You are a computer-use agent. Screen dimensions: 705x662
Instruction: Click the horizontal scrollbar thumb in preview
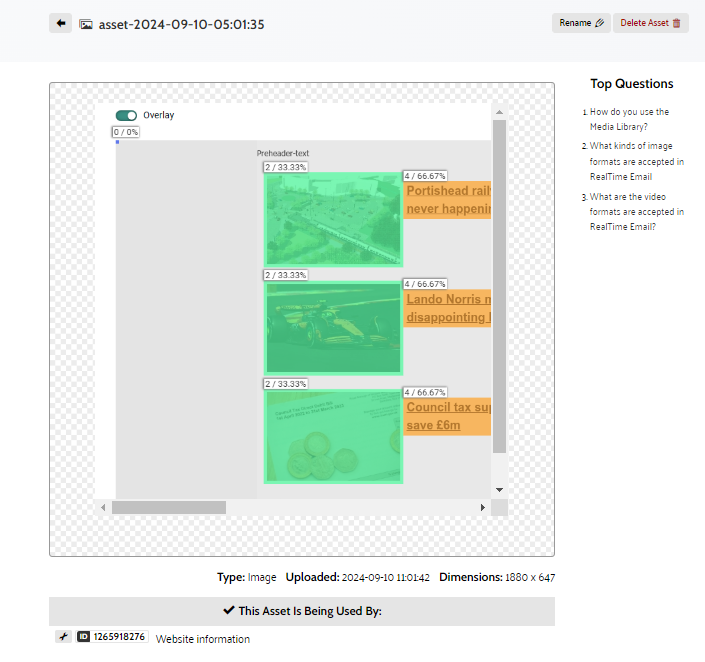169,508
